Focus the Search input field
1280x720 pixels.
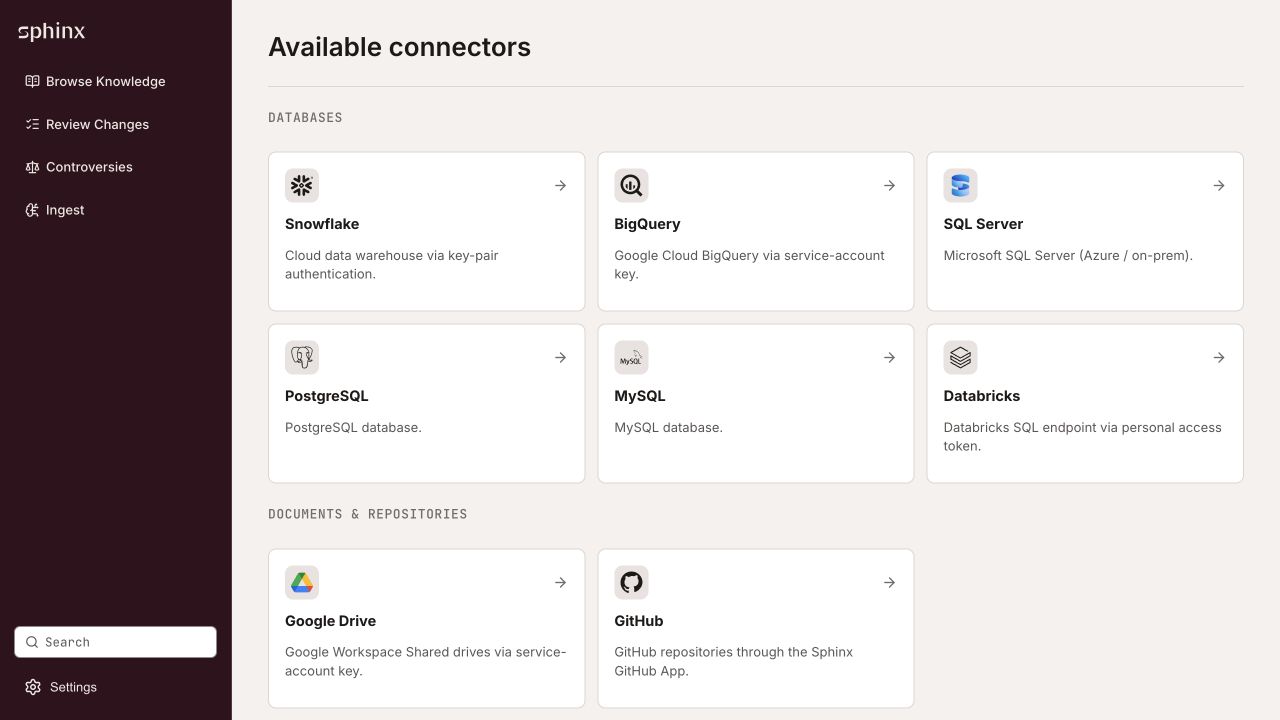pos(115,642)
